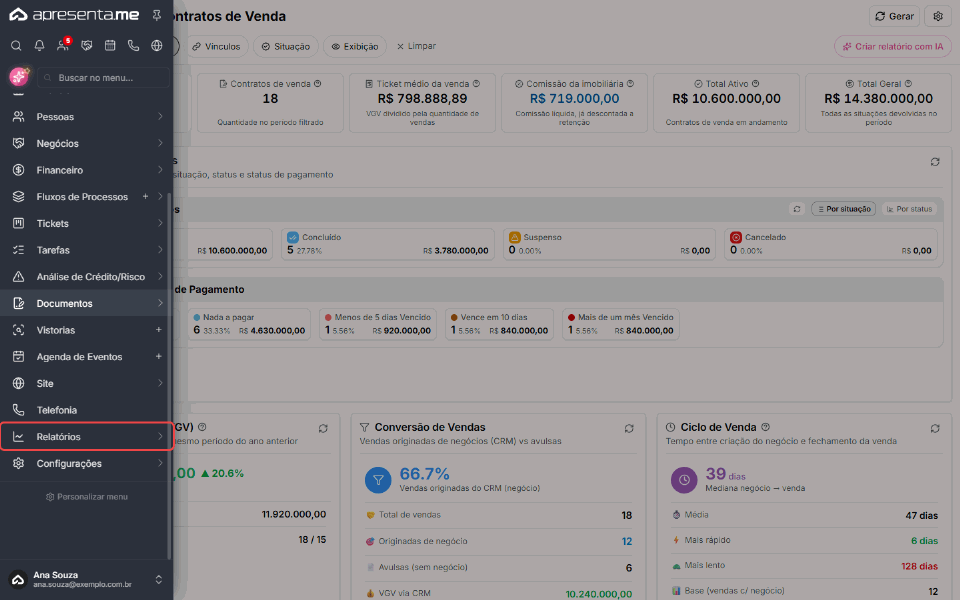Refresh the Ciclo de Venda card
The width and height of the screenshot is (960, 600).
pos(935,429)
